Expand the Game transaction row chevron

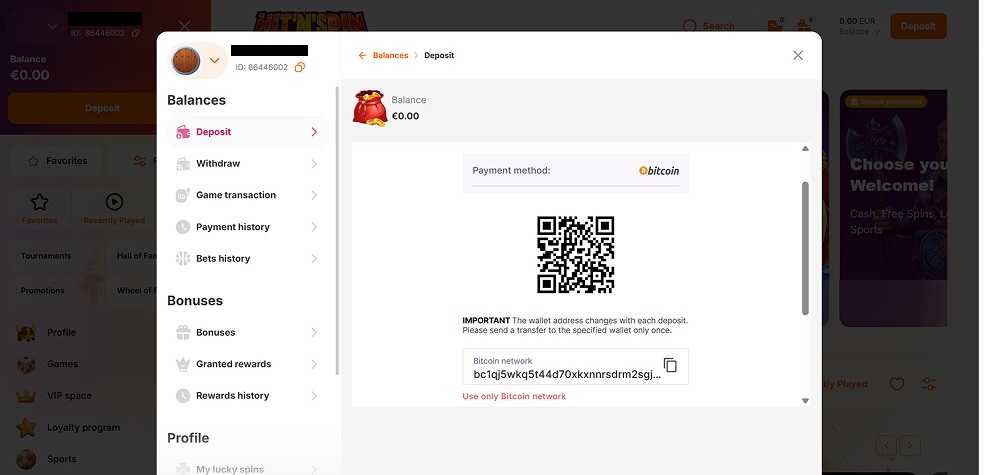(314, 195)
